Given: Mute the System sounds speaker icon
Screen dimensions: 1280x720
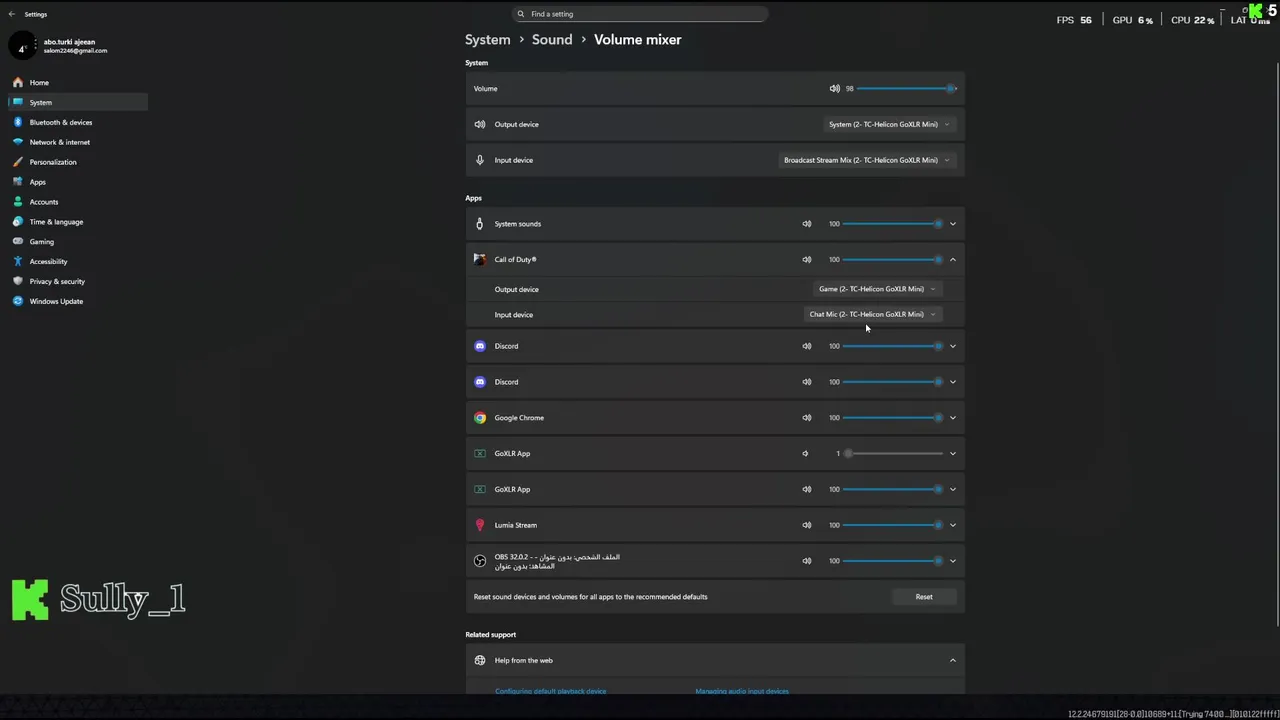Looking at the screenshot, I should [x=807, y=224].
